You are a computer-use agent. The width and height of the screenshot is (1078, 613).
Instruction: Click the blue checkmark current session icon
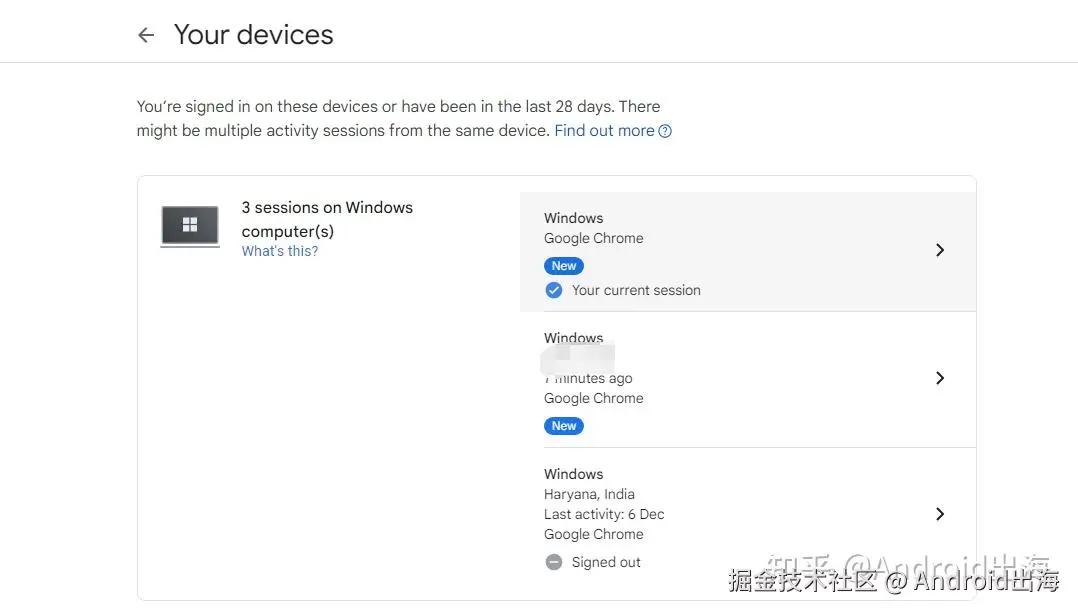click(x=553, y=290)
